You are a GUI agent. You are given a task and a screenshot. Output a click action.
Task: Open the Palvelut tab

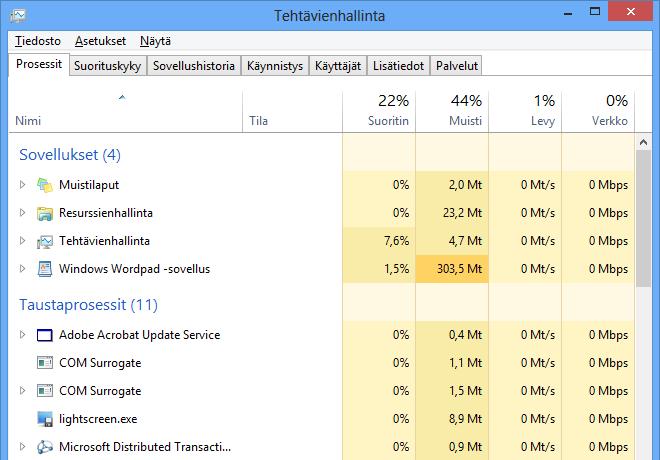tap(457, 66)
